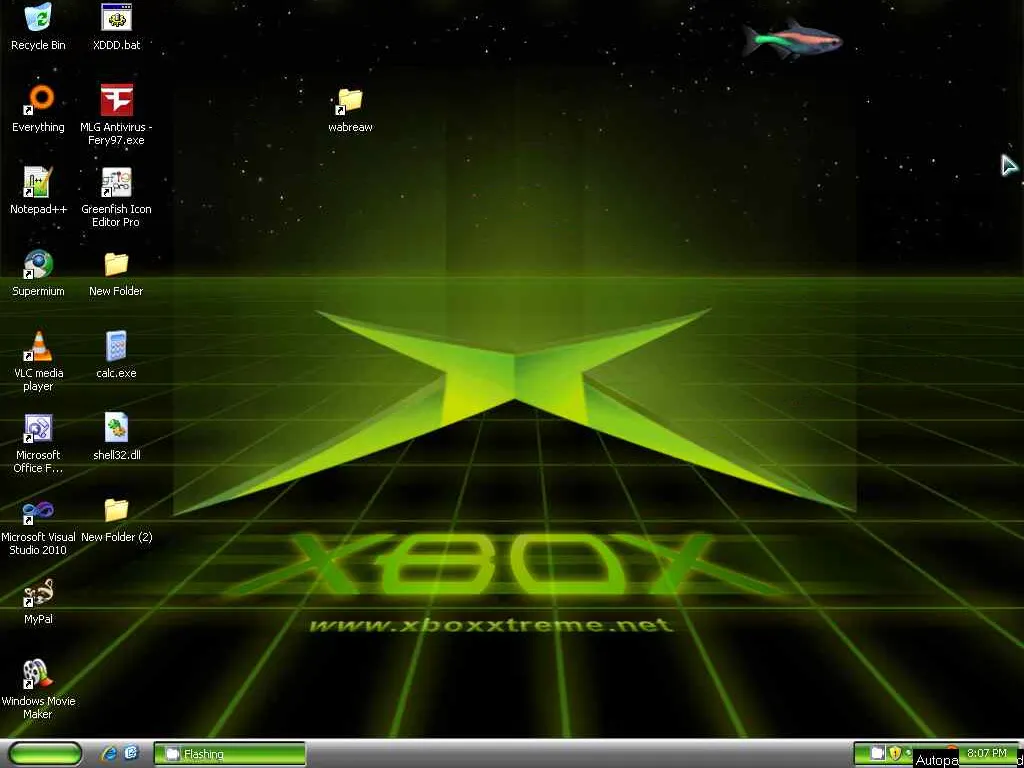The width and height of the screenshot is (1024, 768).
Task: Click the second Quick Launch icon
Action: pos(131,754)
